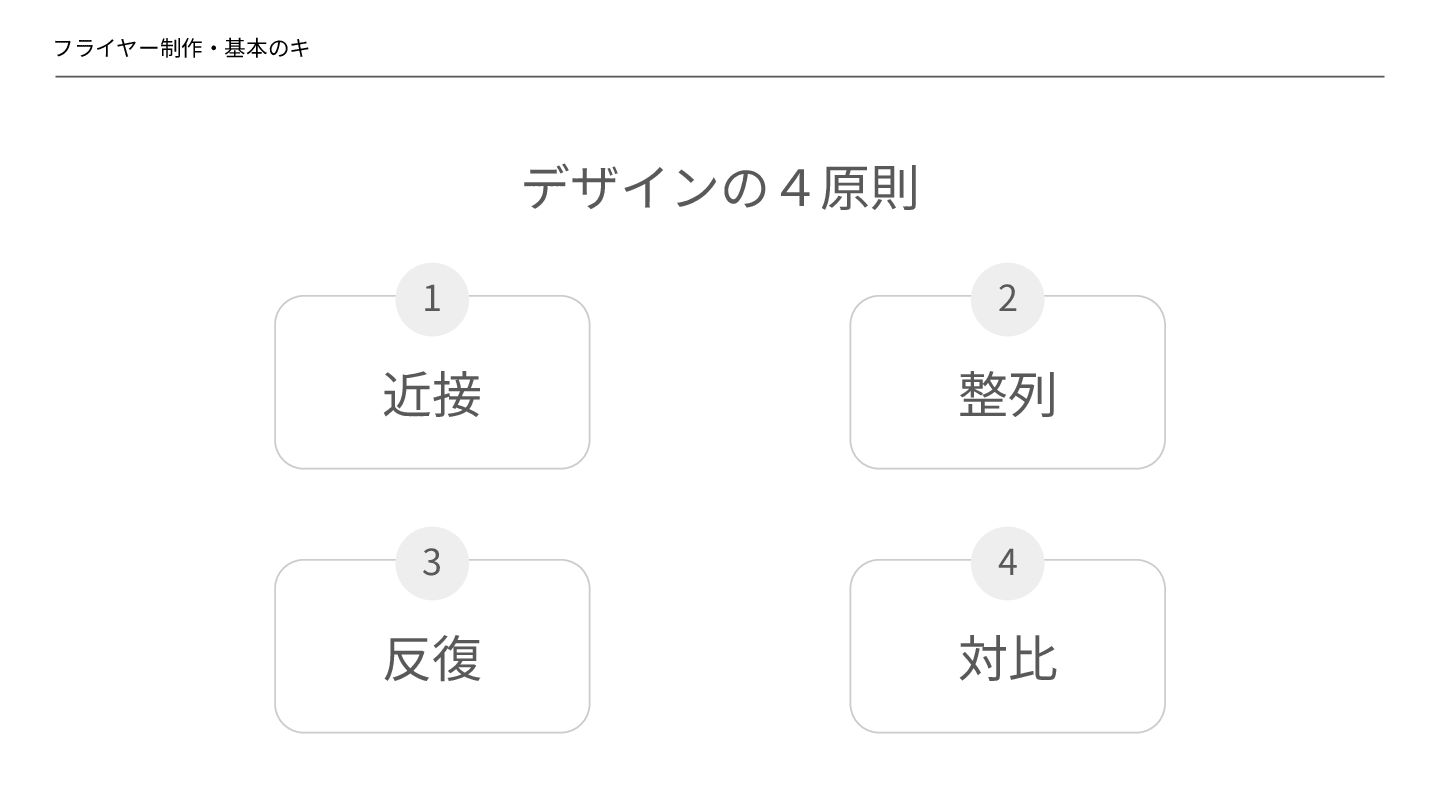The image size is (1440, 810).
Task: Click the デザイン word in the slide title
Action: tap(620, 187)
